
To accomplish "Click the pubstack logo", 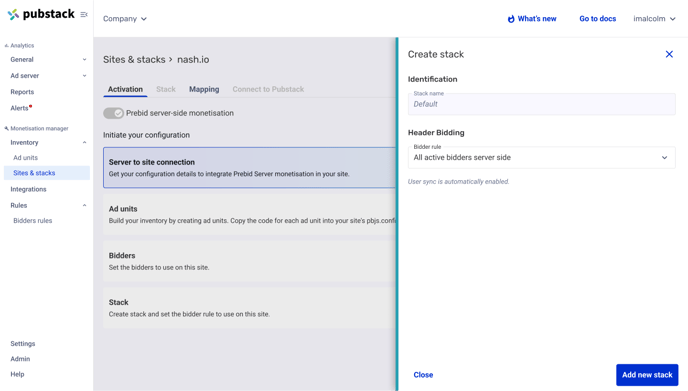I will coord(41,14).
